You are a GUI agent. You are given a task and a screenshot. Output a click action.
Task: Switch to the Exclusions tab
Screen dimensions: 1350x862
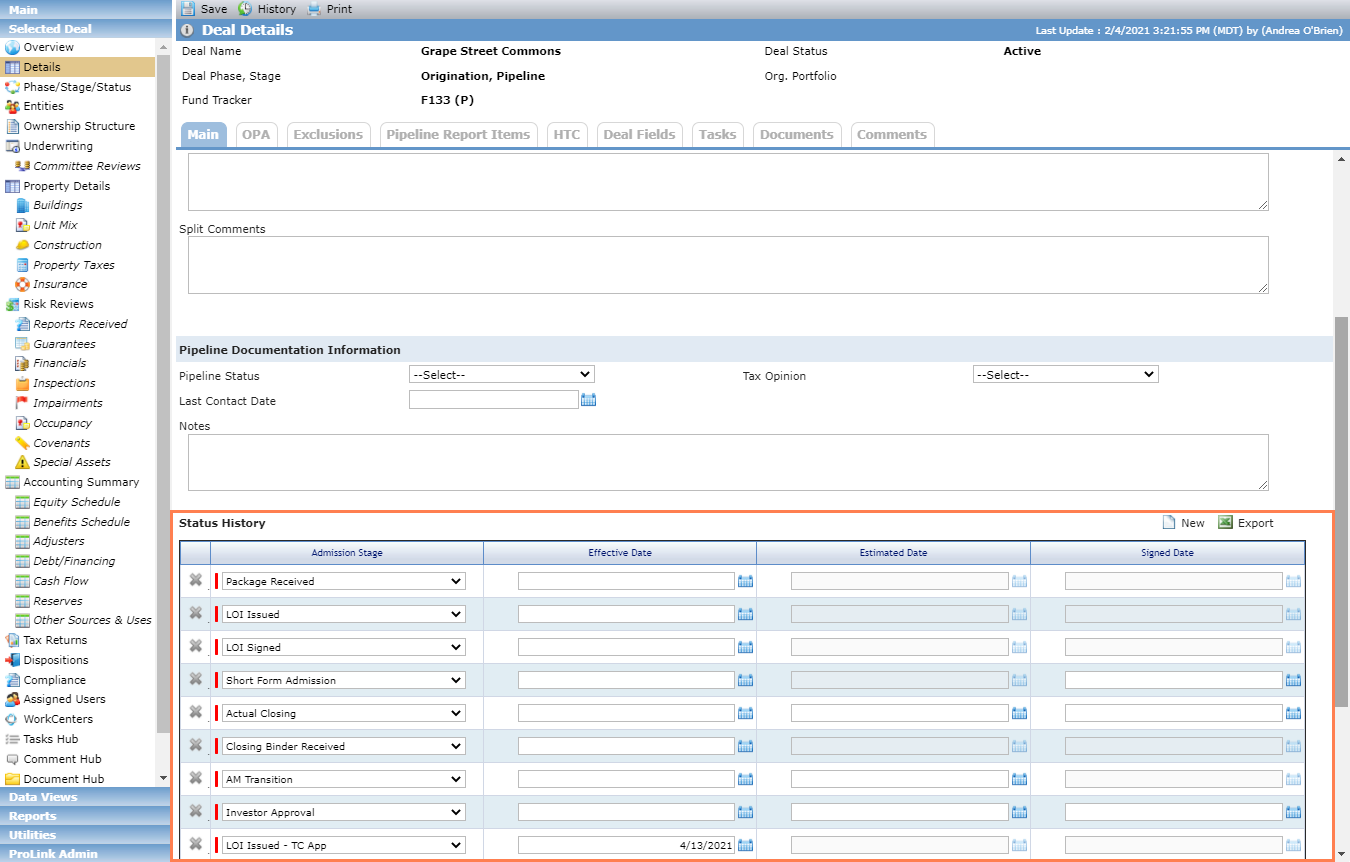tap(328, 134)
